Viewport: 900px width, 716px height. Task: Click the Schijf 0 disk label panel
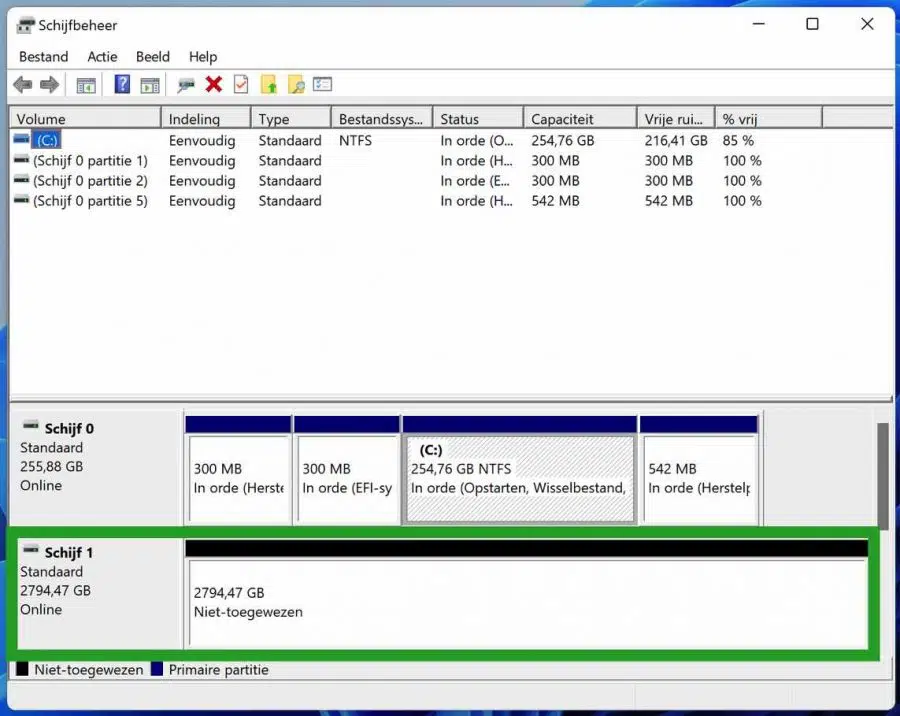[96, 468]
